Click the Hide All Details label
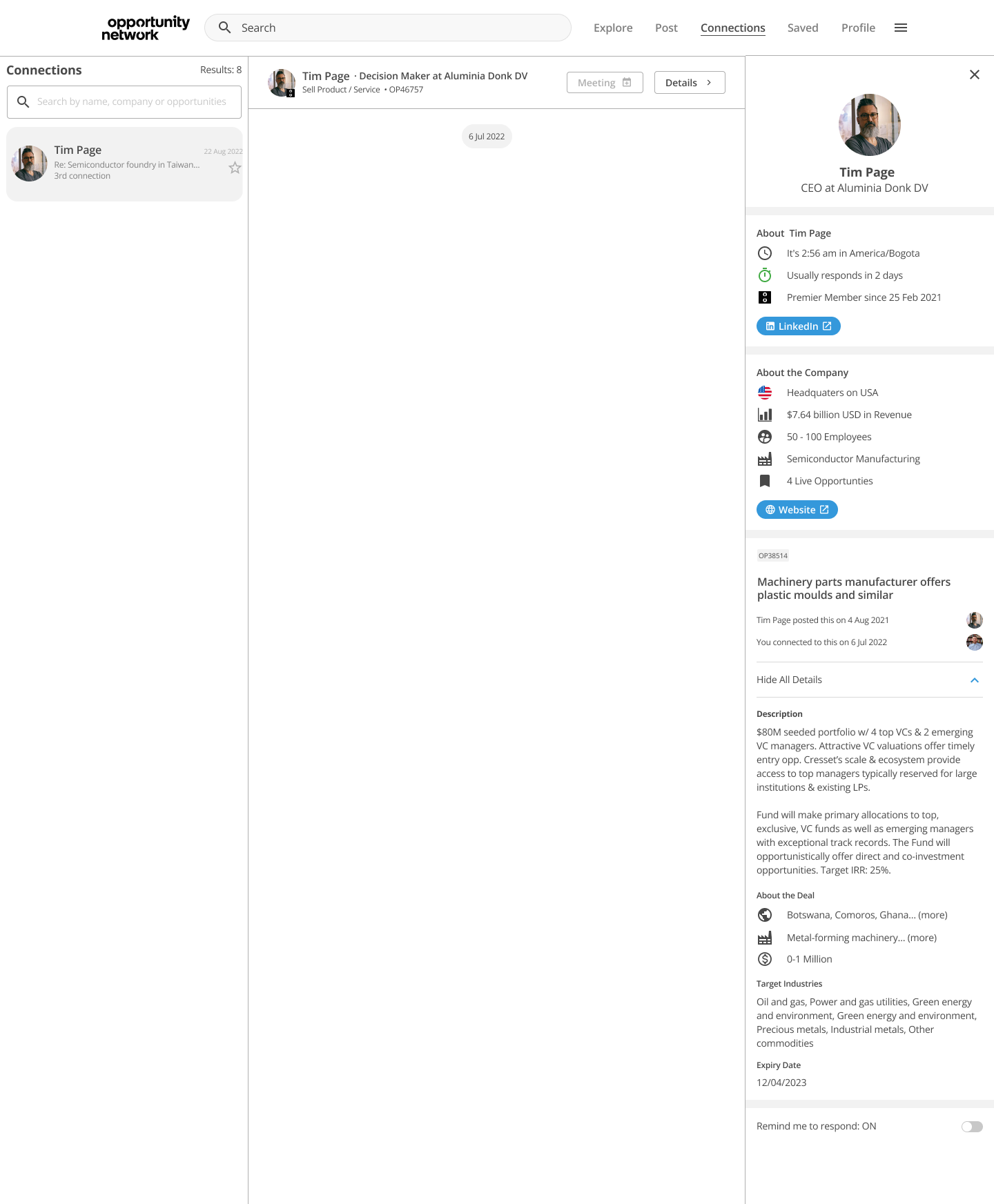The width and height of the screenshot is (994, 1204). [789, 680]
